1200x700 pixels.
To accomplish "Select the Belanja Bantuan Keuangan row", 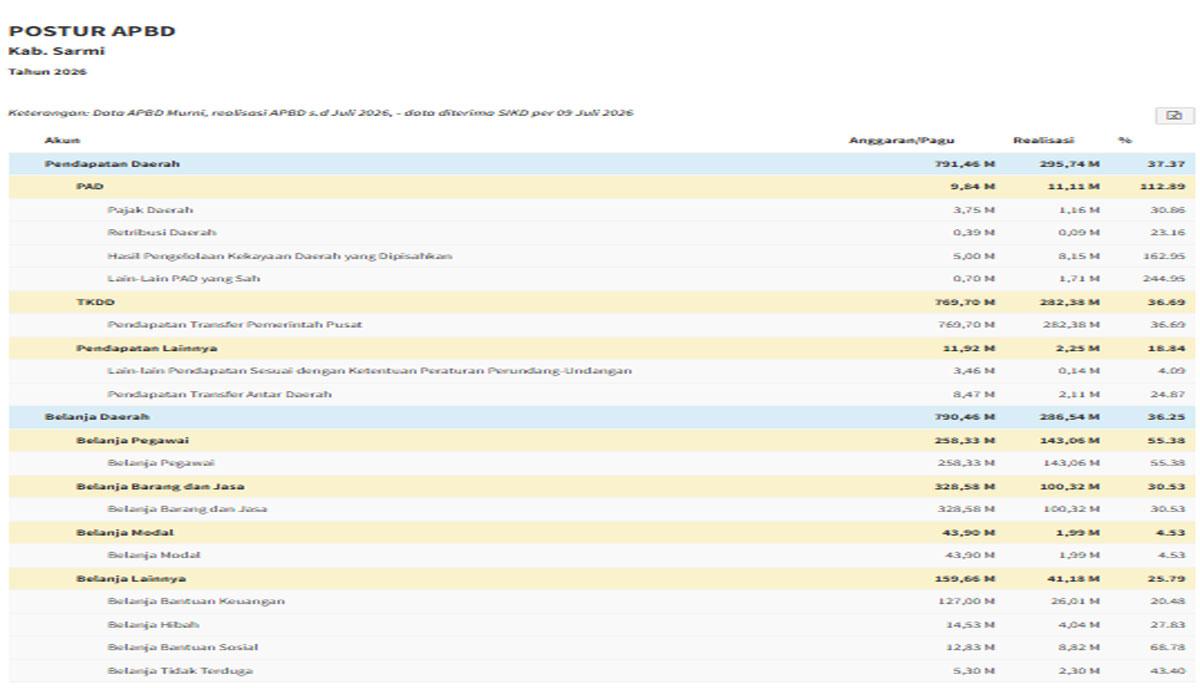I will pyautogui.click(x=602, y=601).
